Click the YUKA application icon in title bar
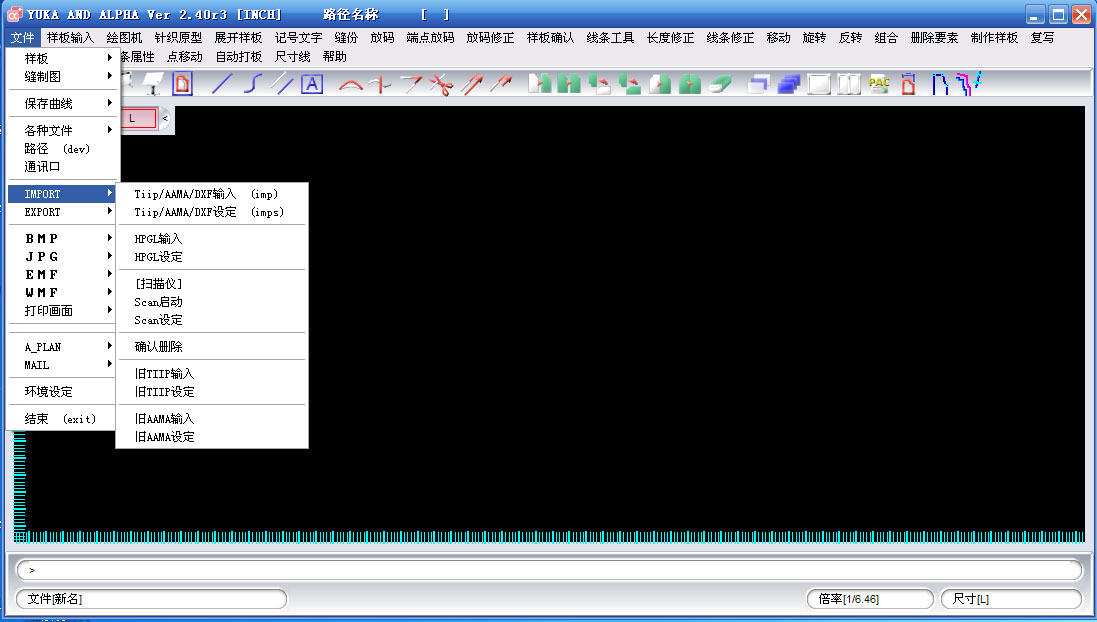The image size is (1097, 622). point(14,14)
